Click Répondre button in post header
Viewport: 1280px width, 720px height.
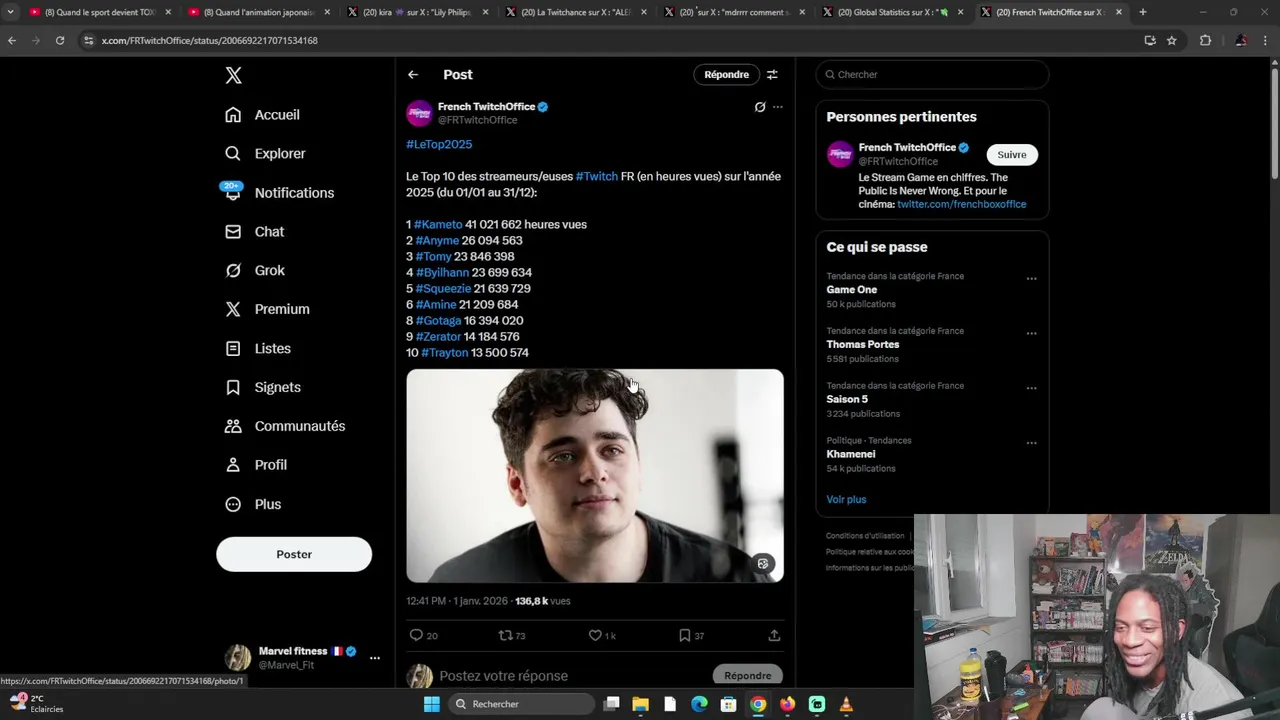coord(726,75)
